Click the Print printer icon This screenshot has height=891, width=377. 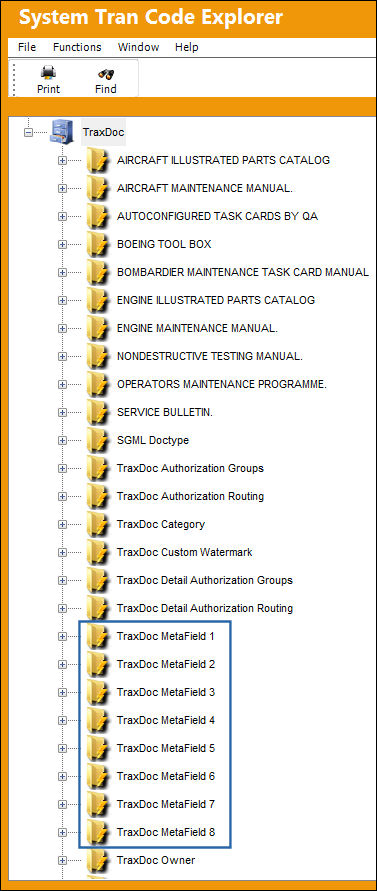point(48,73)
